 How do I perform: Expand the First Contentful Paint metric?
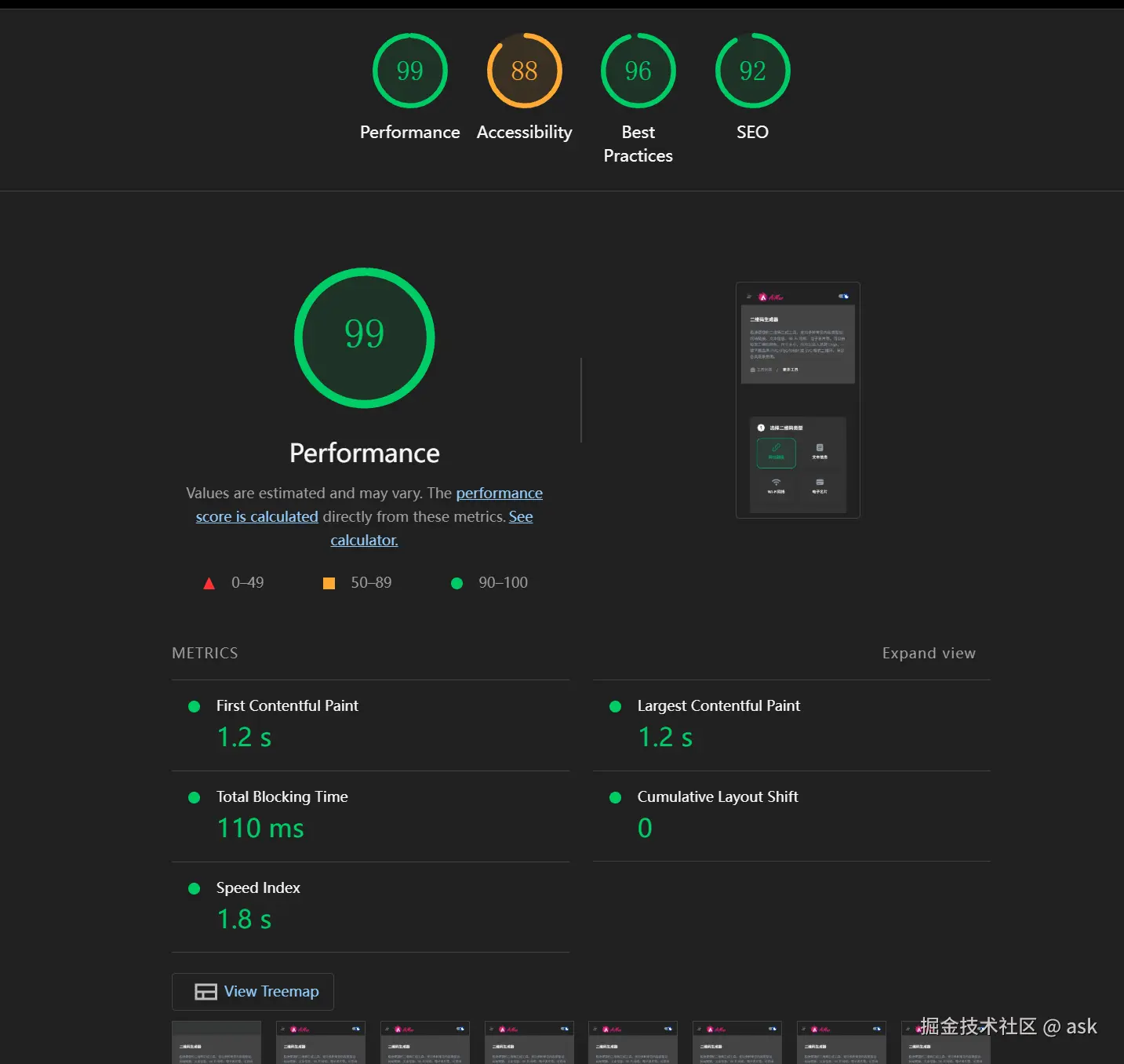click(x=370, y=725)
